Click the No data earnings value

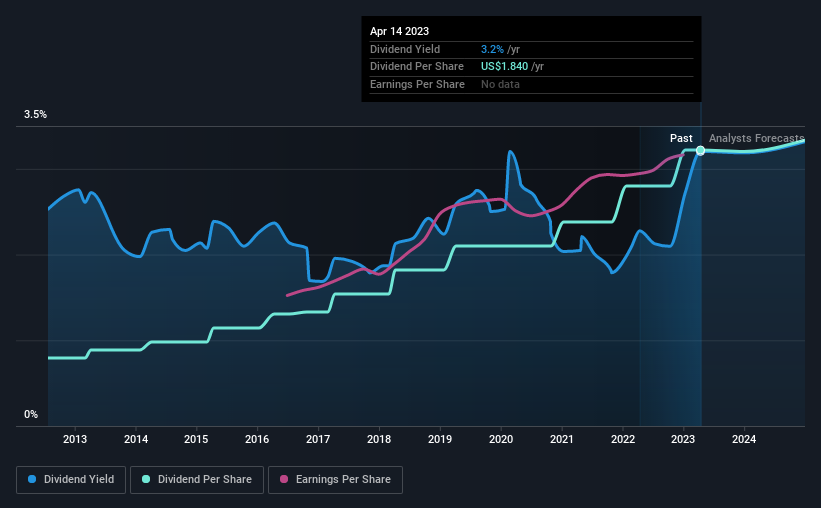(501, 84)
